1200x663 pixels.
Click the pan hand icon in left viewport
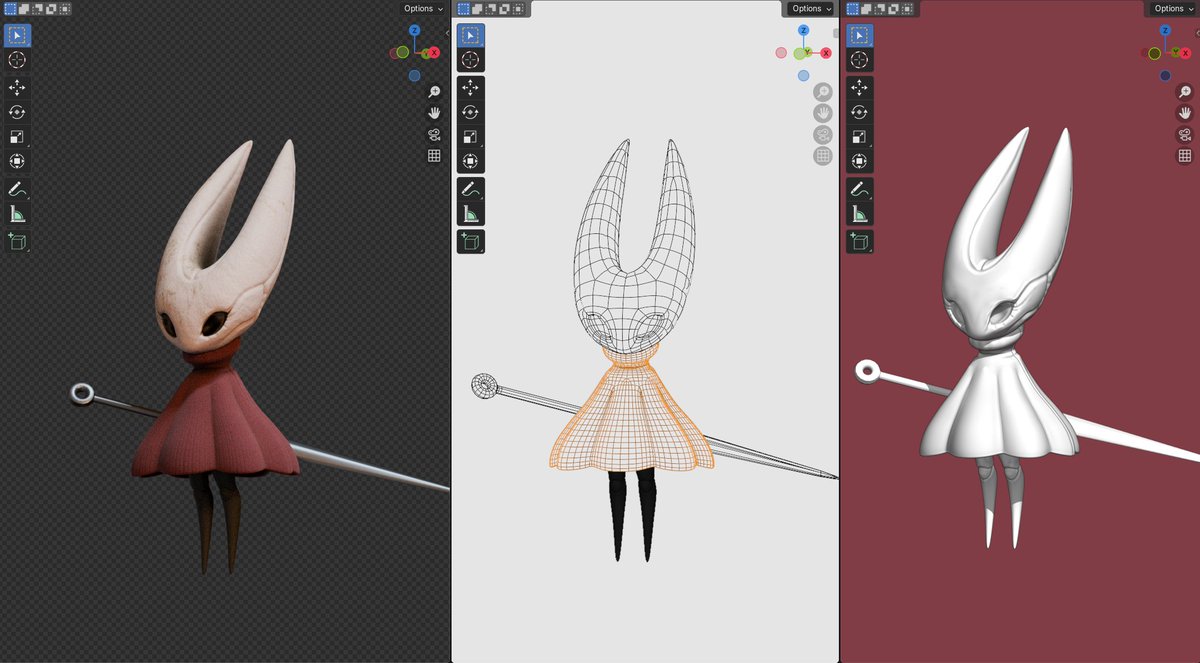434,113
